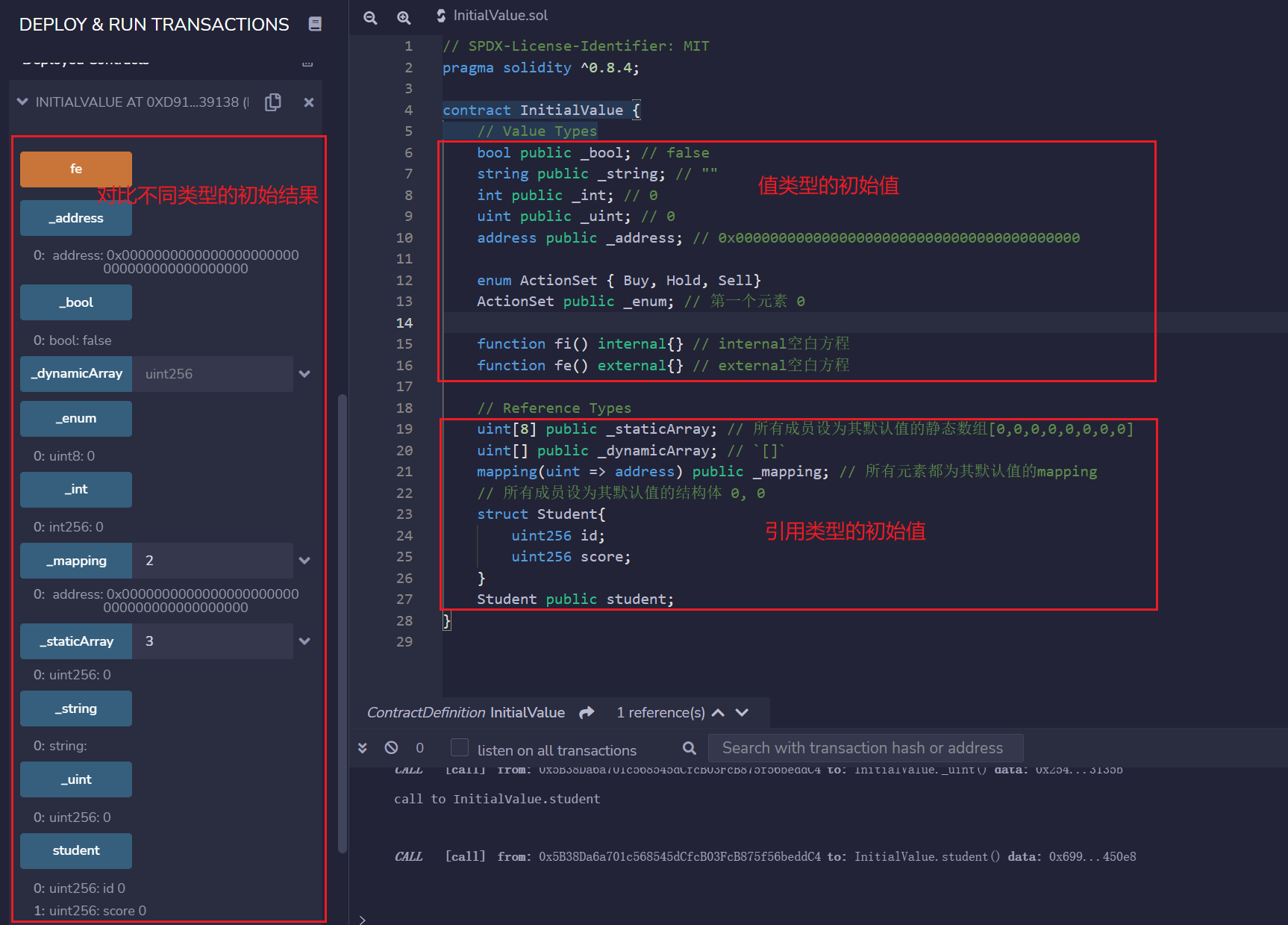Click the zoom in magnifier icon
The width and height of the screenshot is (1288, 925).
click(x=404, y=17)
